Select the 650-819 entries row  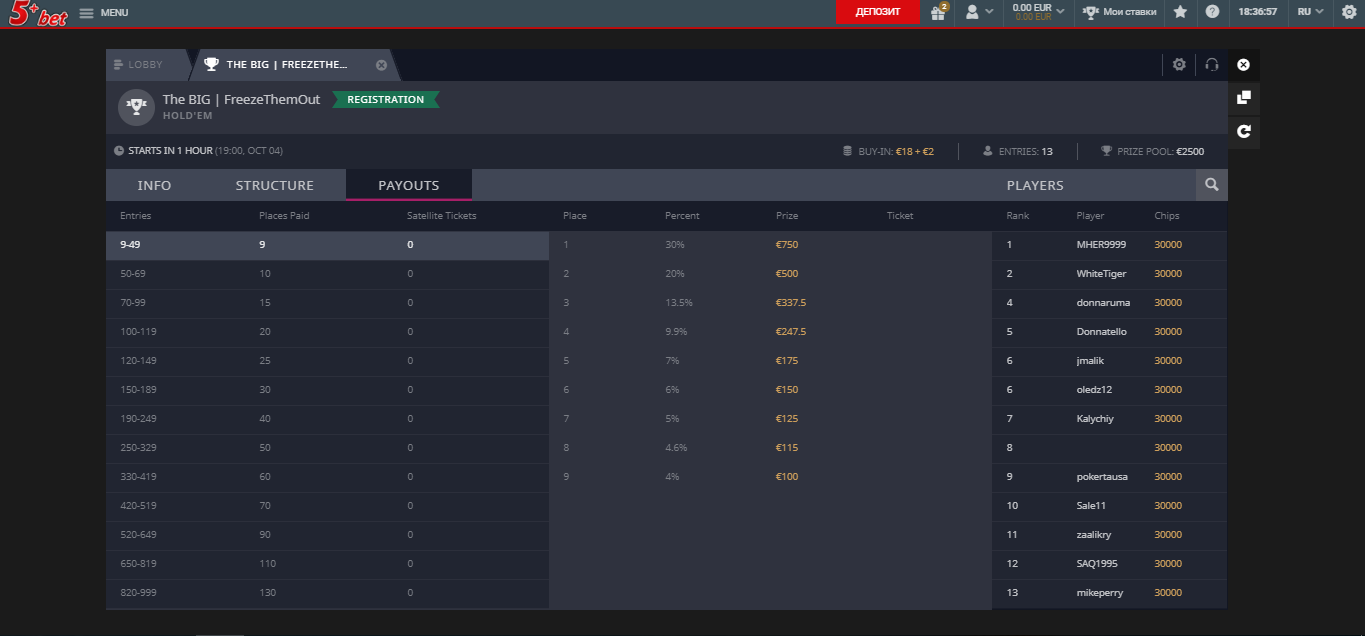328,564
